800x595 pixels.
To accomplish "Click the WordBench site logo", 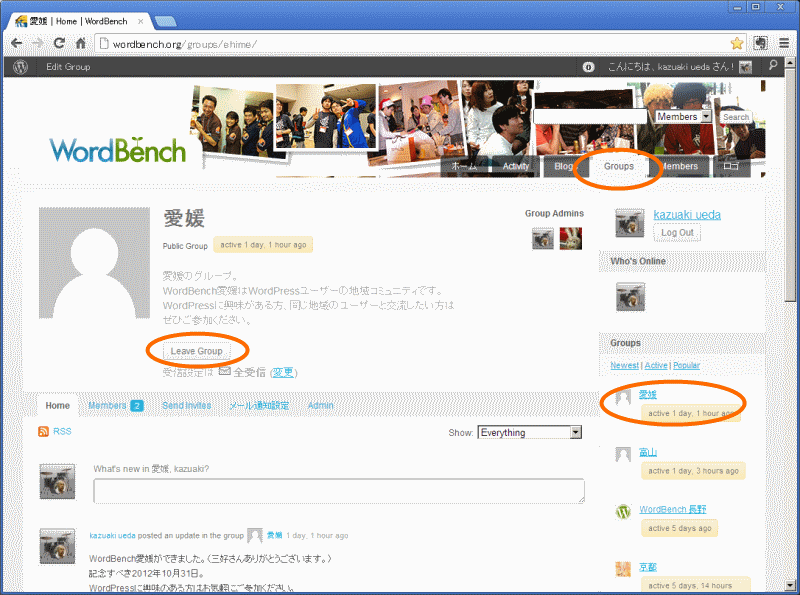I will (x=118, y=150).
